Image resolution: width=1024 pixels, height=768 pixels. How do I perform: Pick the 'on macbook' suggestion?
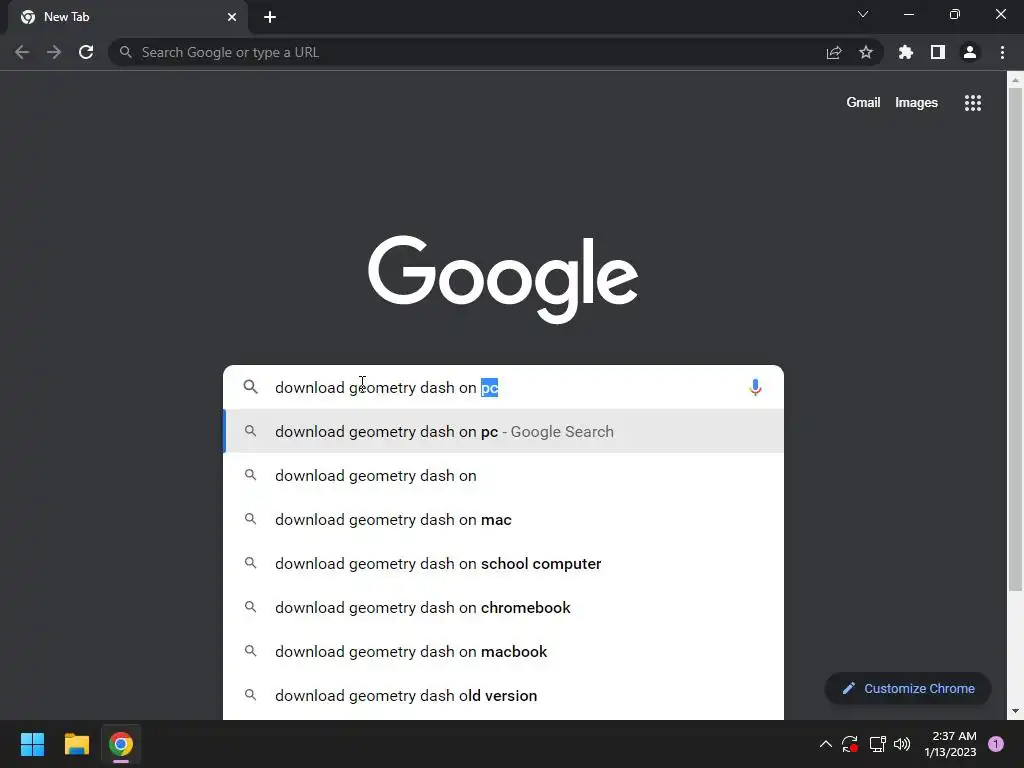504,651
